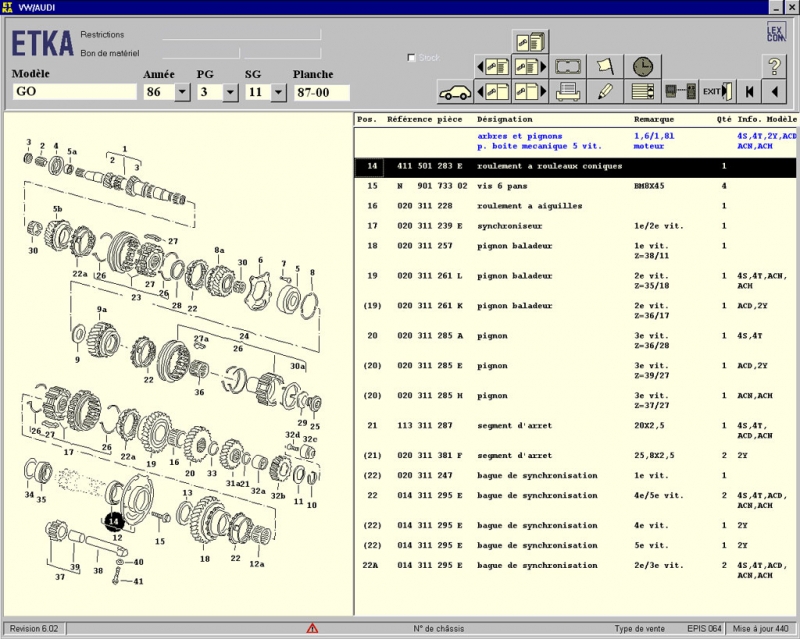Screen dimensions: 800x639
Task: Click the printer icon in toolbar
Action: click(x=569, y=92)
